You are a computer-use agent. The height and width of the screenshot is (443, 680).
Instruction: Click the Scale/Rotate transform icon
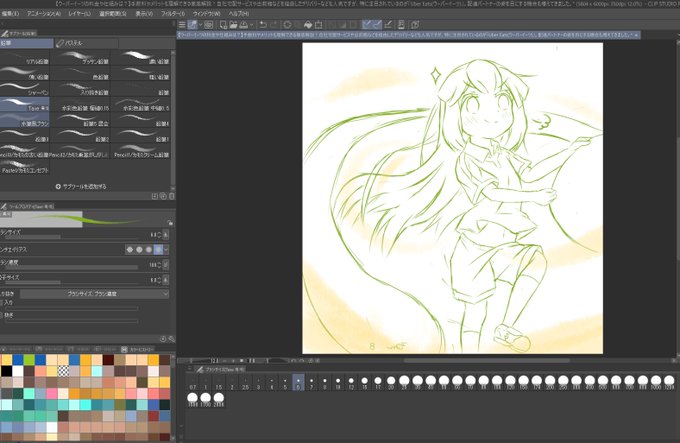point(318,25)
